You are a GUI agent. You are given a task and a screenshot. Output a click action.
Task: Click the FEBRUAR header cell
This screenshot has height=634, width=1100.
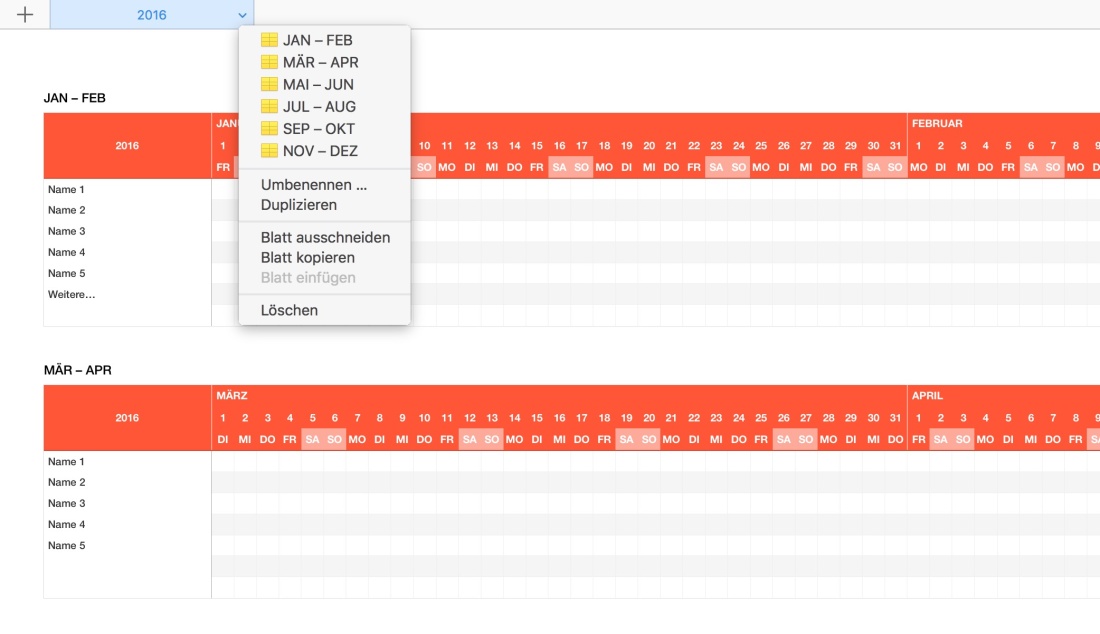click(x=940, y=122)
